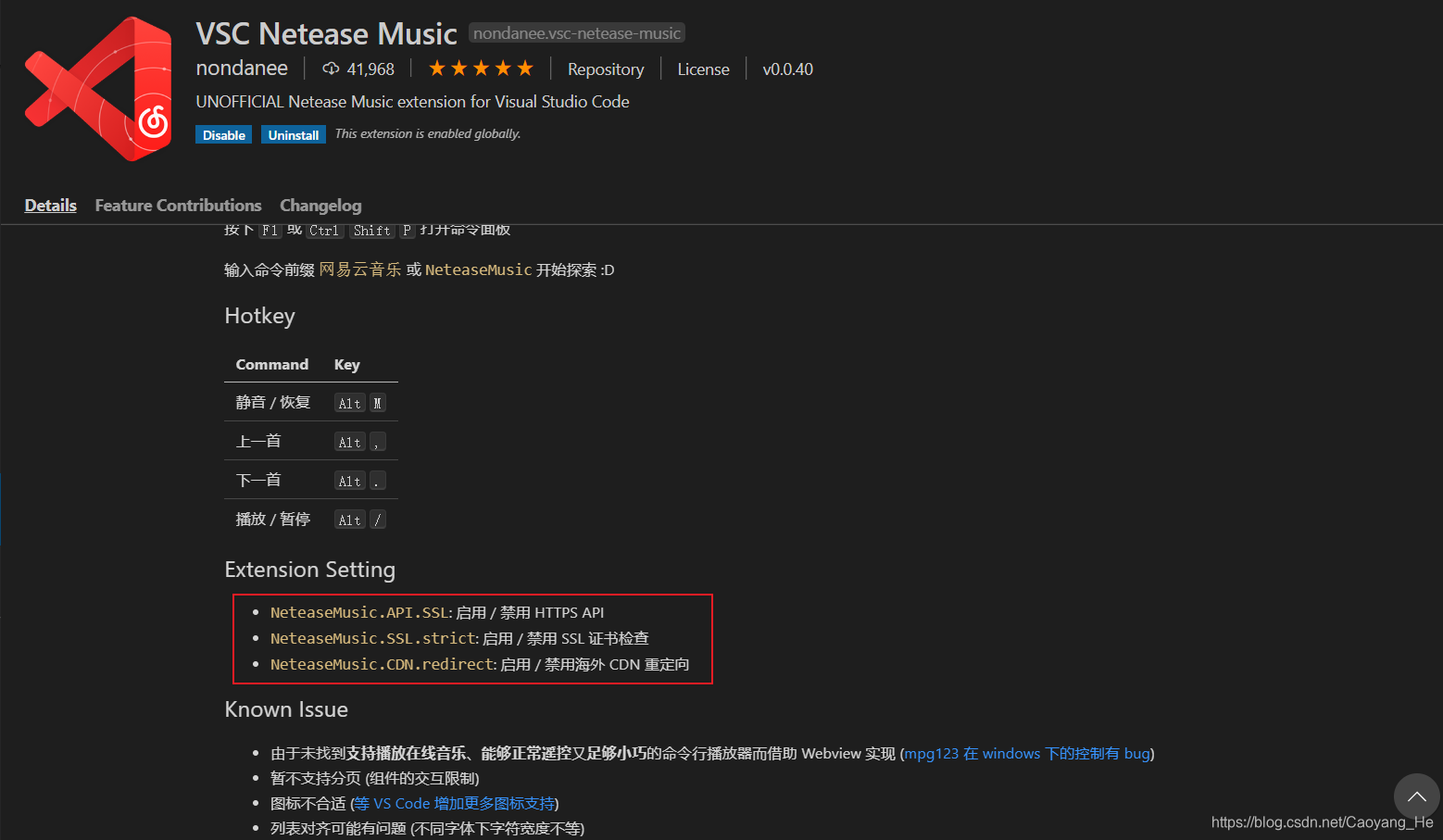Click the publisher name nondanee
The image size is (1443, 840).
click(x=242, y=69)
